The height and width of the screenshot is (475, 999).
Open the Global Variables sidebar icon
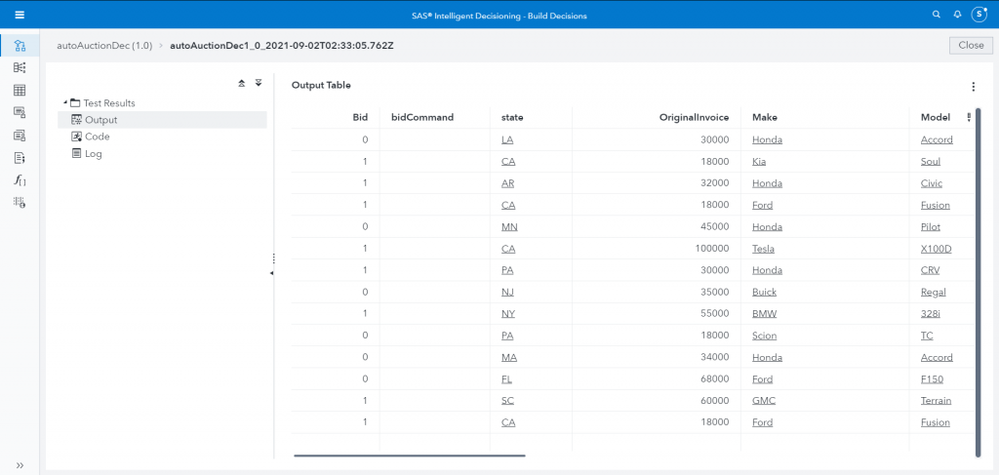click(19, 202)
